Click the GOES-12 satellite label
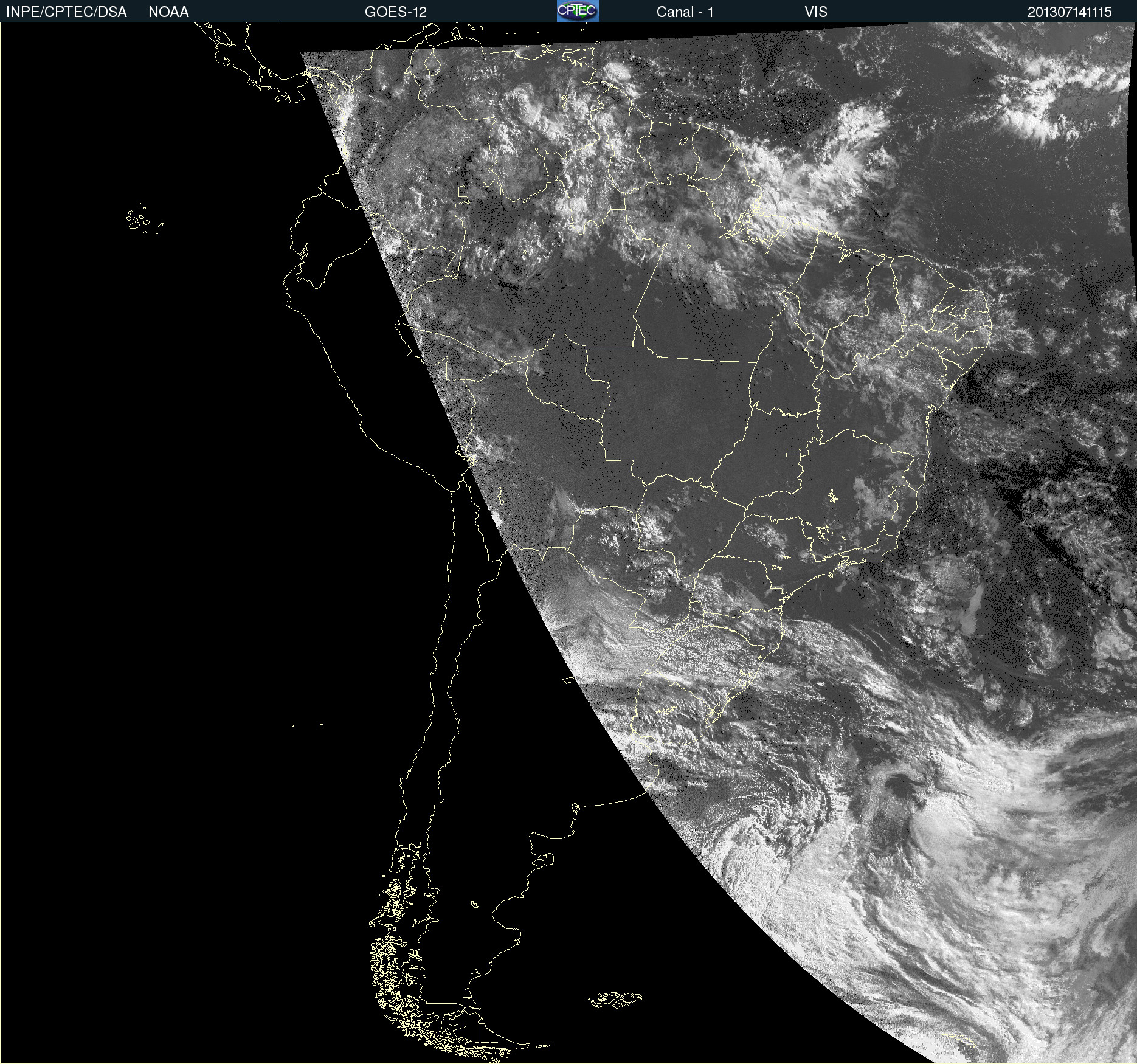1137x1064 pixels. point(396,12)
